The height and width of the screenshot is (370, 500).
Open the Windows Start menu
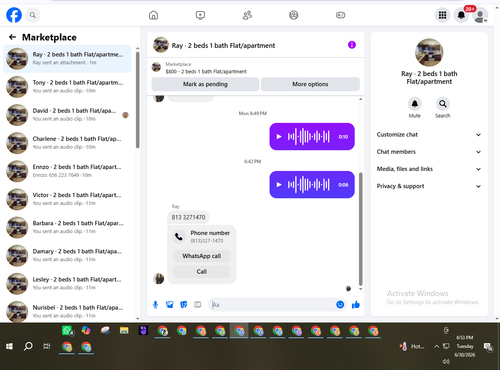point(9,347)
